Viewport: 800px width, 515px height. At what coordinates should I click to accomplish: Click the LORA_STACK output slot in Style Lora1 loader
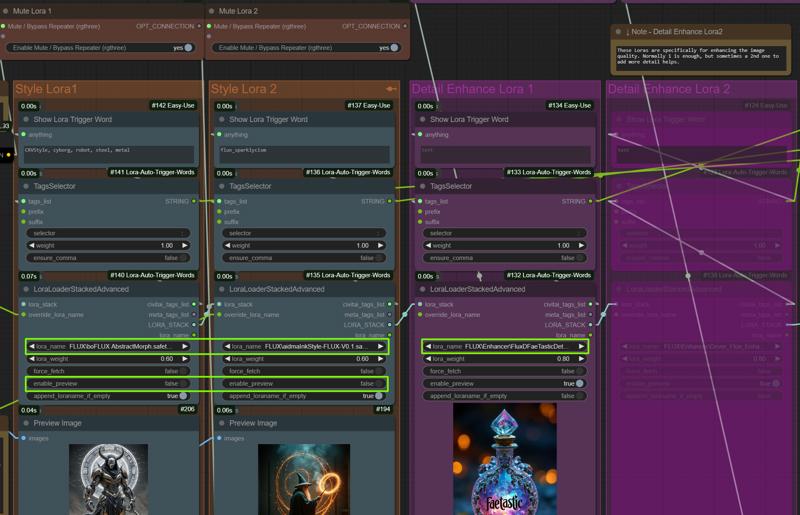click(194, 325)
